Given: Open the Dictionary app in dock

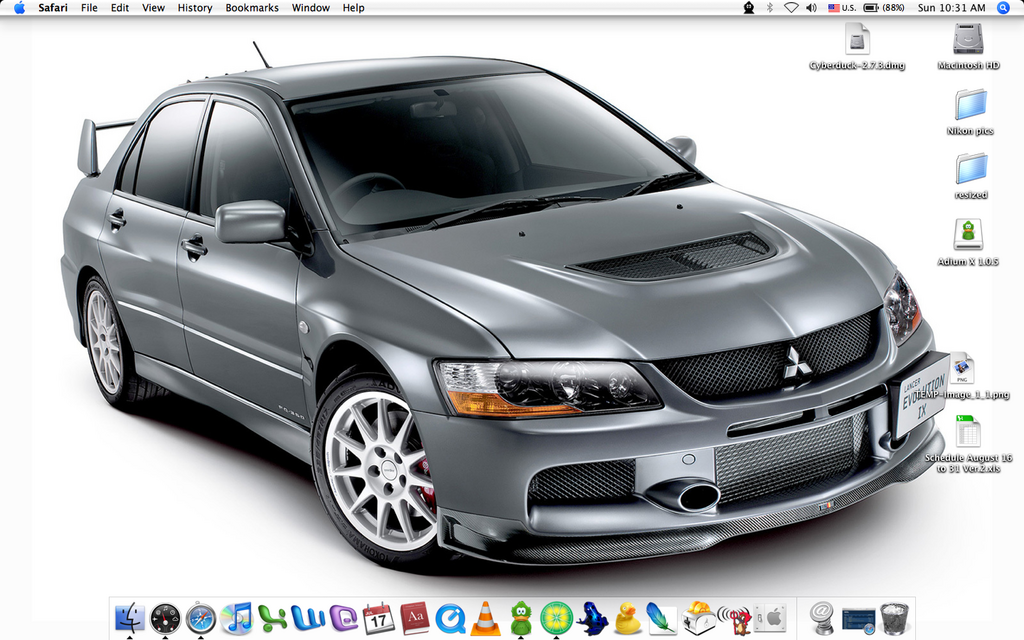Looking at the screenshot, I should [415, 618].
